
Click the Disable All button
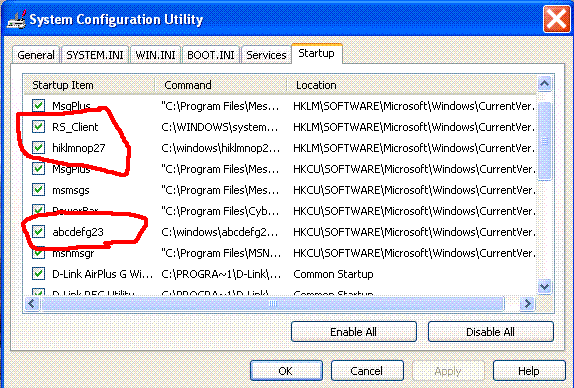pos(491,332)
